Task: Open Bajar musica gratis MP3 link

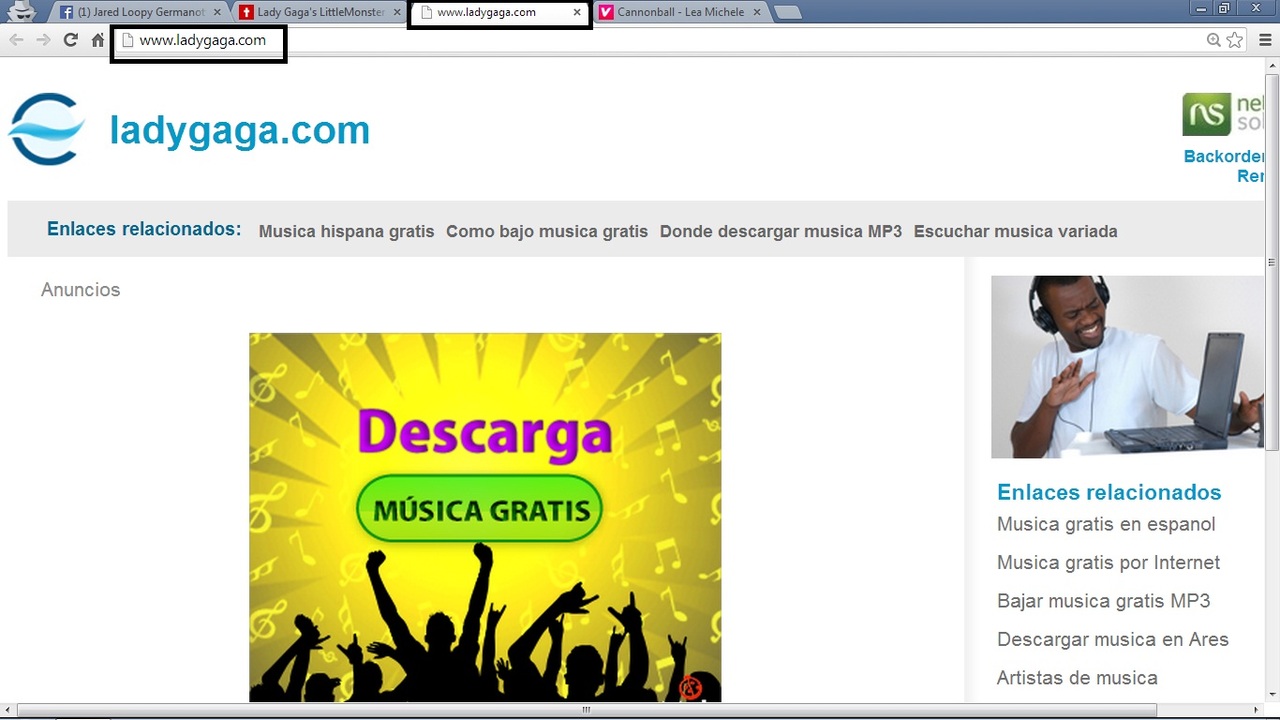Action: click(x=1104, y=601)
